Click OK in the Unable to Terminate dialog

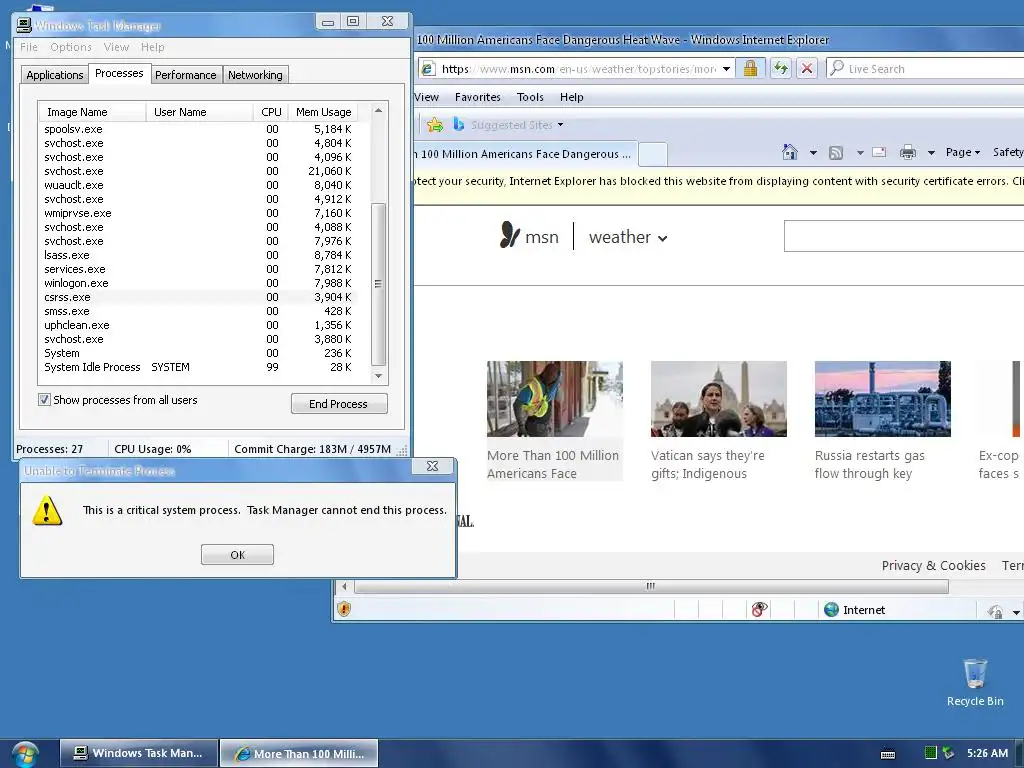pos(237,554)
